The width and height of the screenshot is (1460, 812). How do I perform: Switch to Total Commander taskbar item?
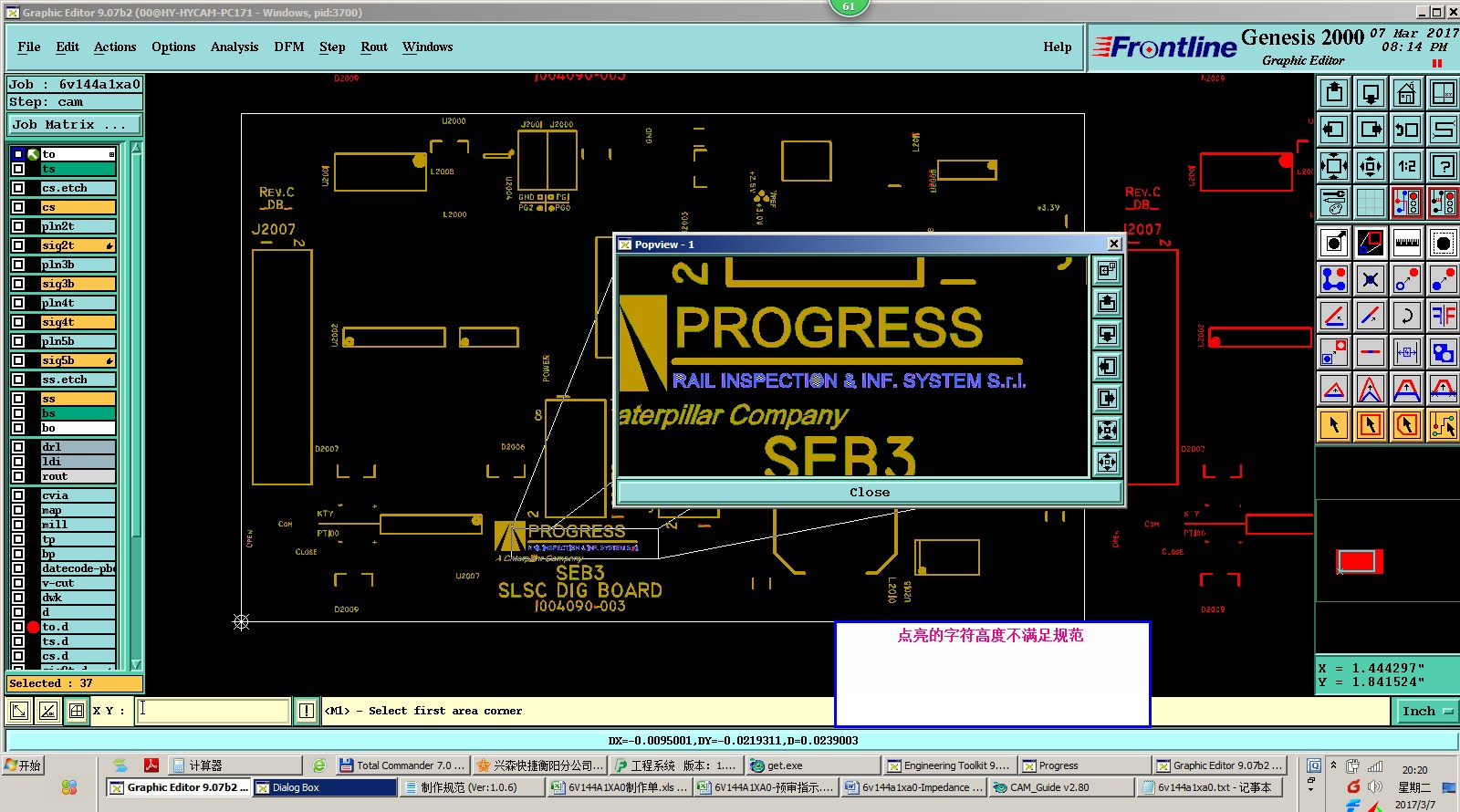pyautogui.click(x=402, y=765)
